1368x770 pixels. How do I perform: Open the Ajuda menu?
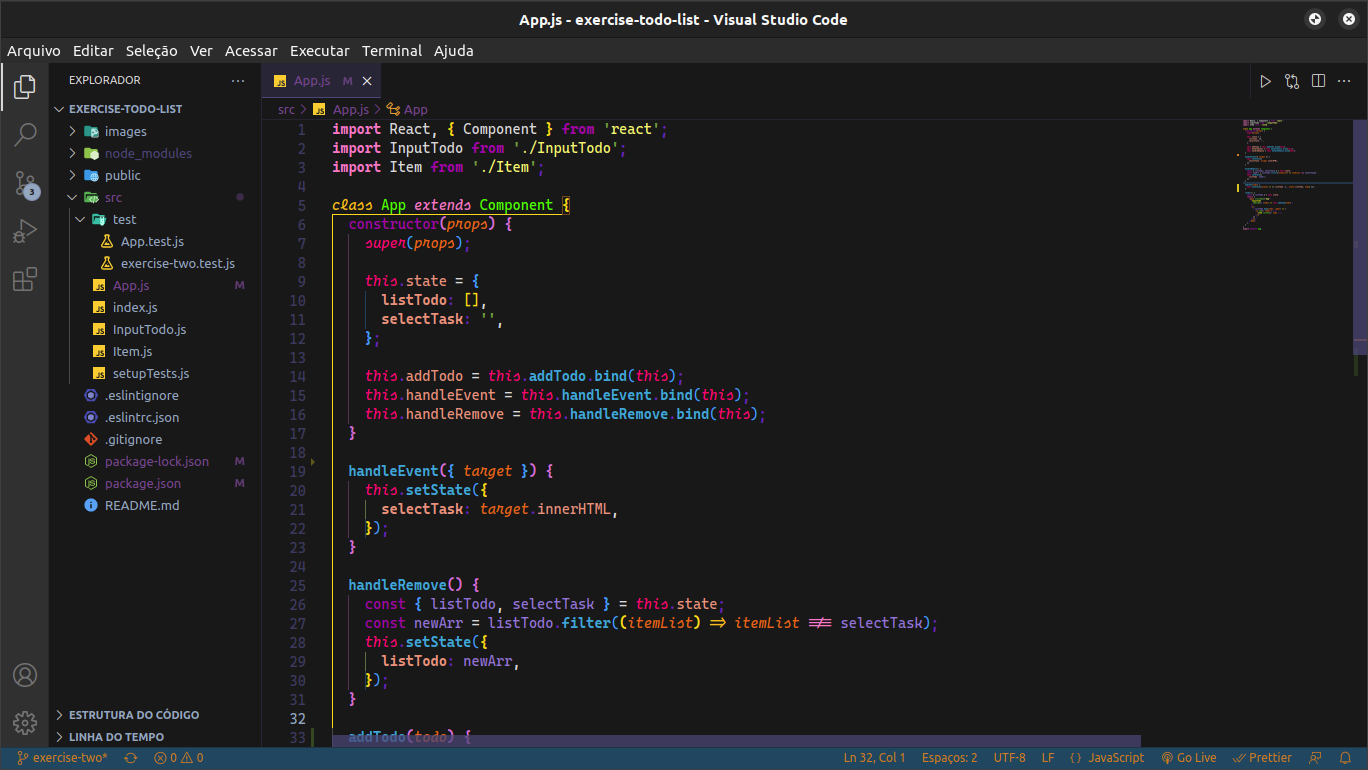tap(454, 50)
